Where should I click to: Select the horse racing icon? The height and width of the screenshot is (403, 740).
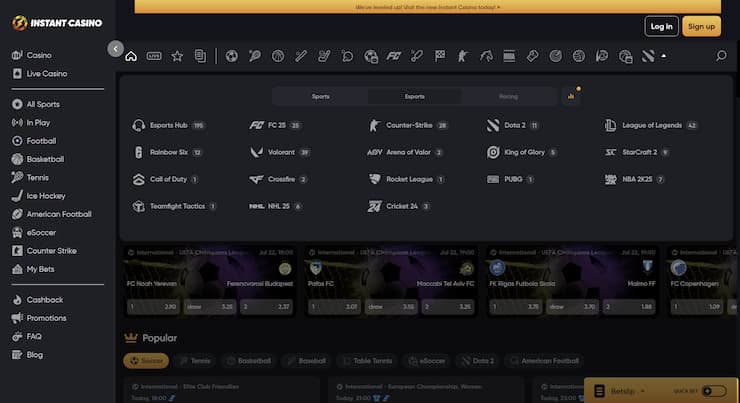tap(486, 56)
